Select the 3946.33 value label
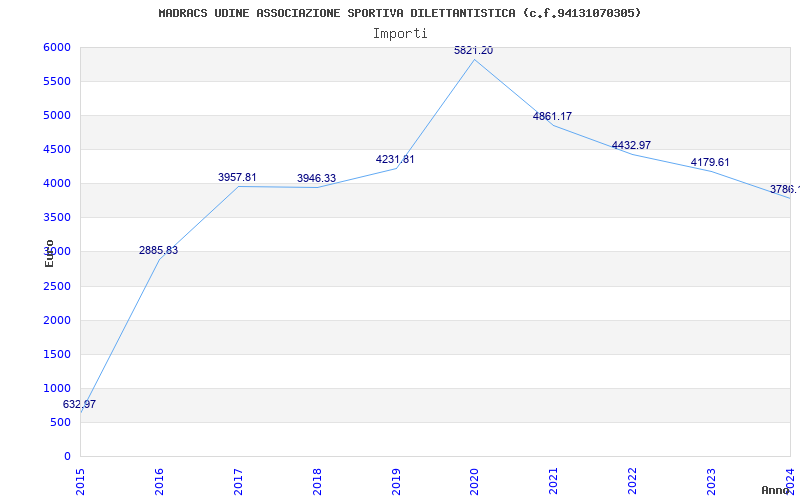The height and width of the screenshot is (500, 800). [316, 179]
